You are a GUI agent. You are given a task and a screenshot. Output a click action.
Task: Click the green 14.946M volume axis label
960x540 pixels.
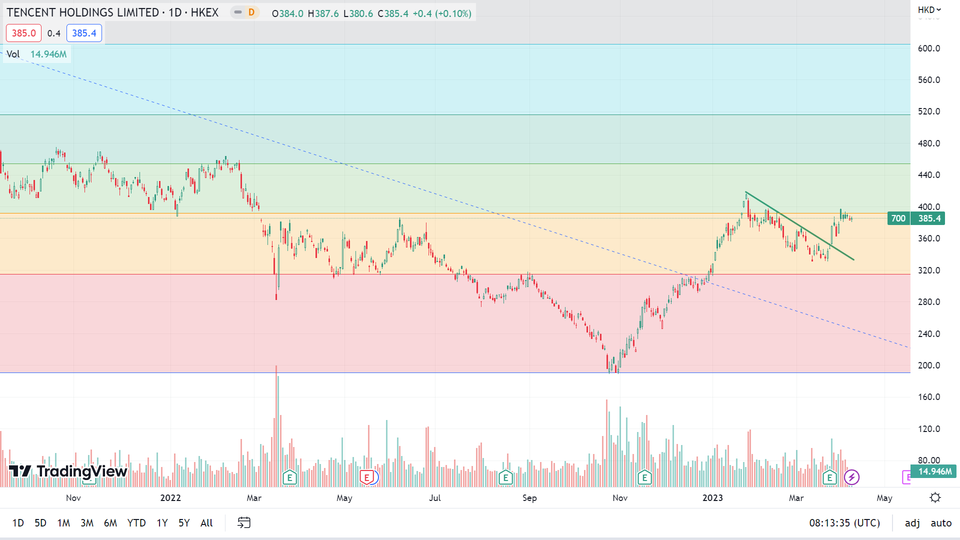(933, 471)
